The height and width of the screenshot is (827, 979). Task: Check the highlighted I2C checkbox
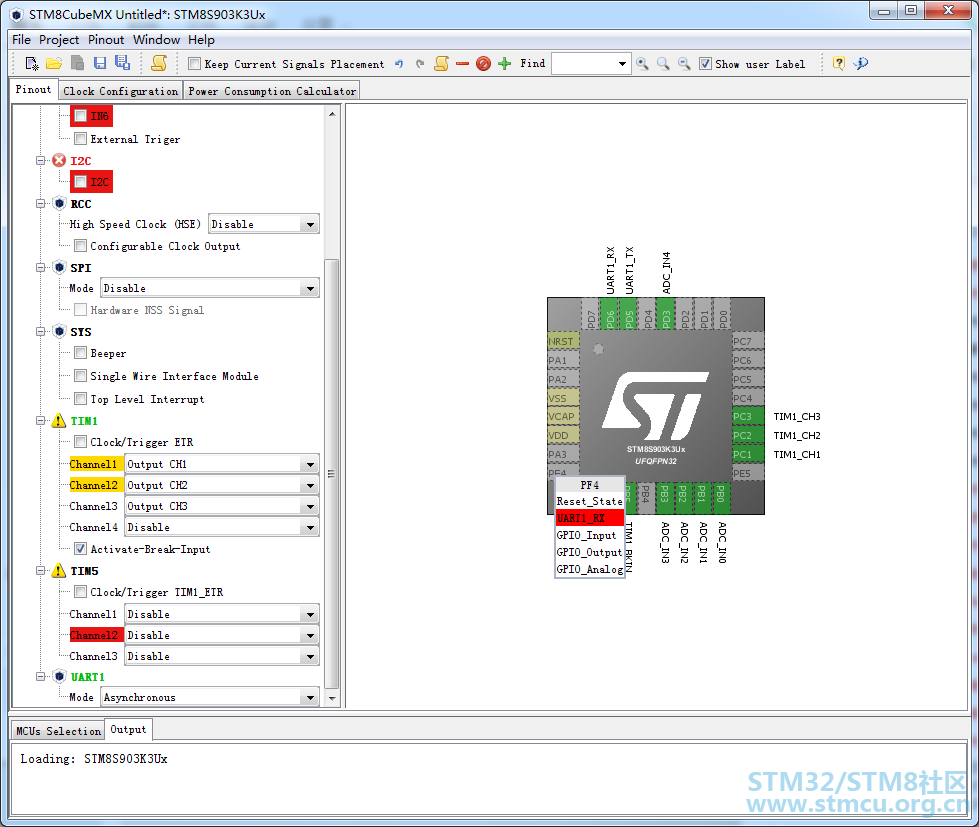point(81,182)
